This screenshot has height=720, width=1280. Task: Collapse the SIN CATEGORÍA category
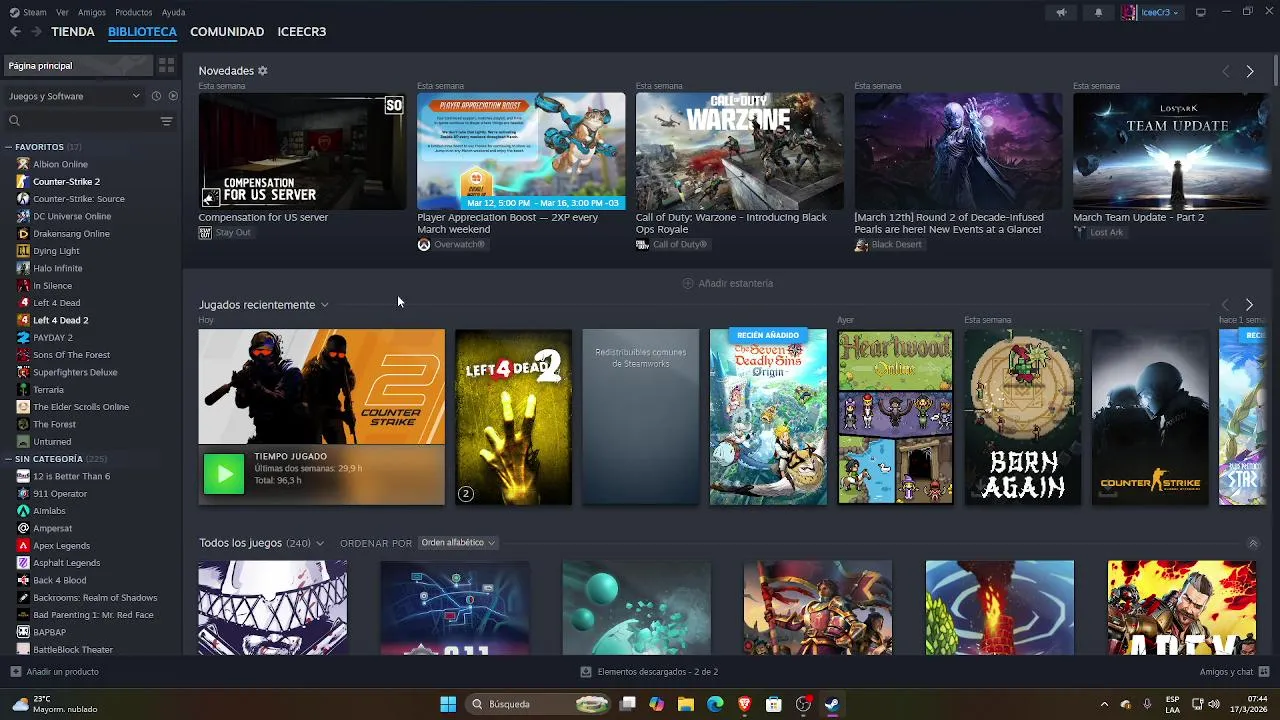pyautogui.click(x=9, y=459)
